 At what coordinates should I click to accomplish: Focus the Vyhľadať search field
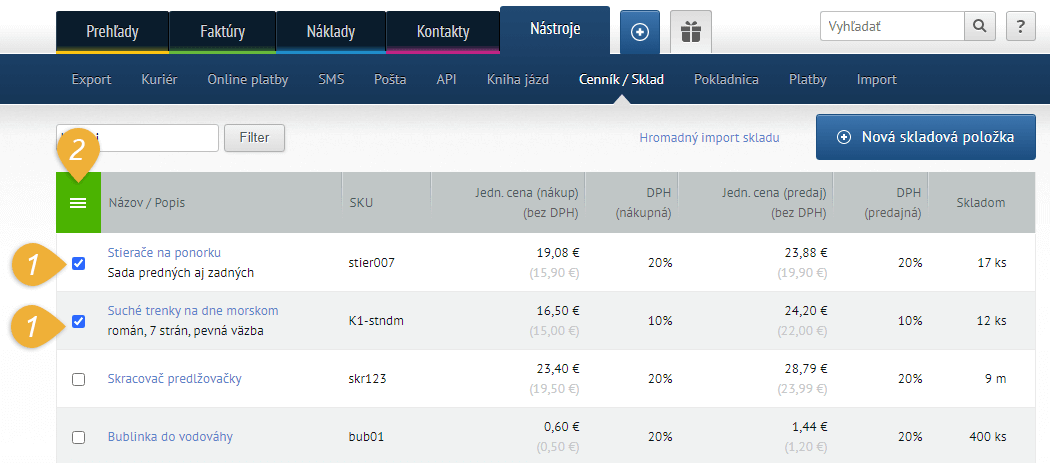point(891,27)
